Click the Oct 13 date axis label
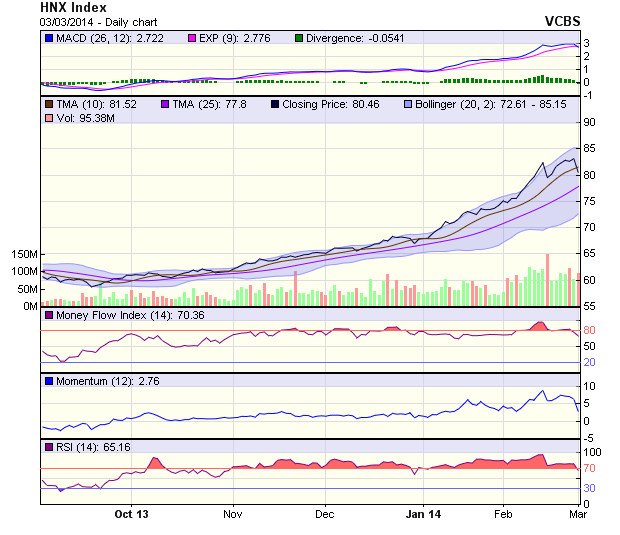 tap(131, 514)
